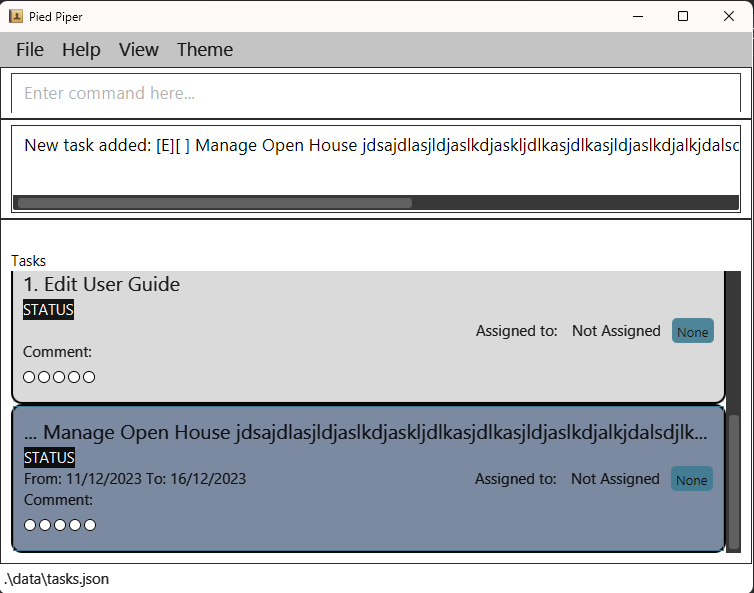Click 'Not Assigned' on Edit User Guide task

point(616,331)
